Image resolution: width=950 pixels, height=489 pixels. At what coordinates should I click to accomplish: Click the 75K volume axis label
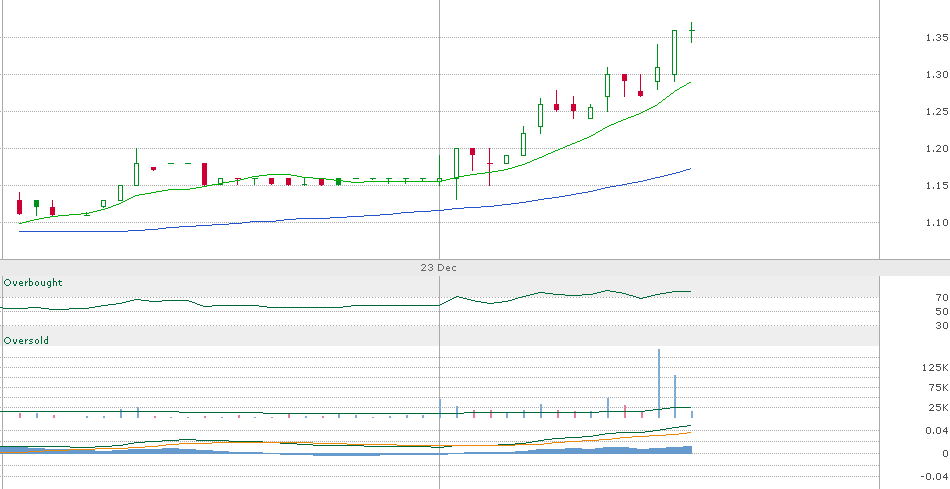pos(938,388)
